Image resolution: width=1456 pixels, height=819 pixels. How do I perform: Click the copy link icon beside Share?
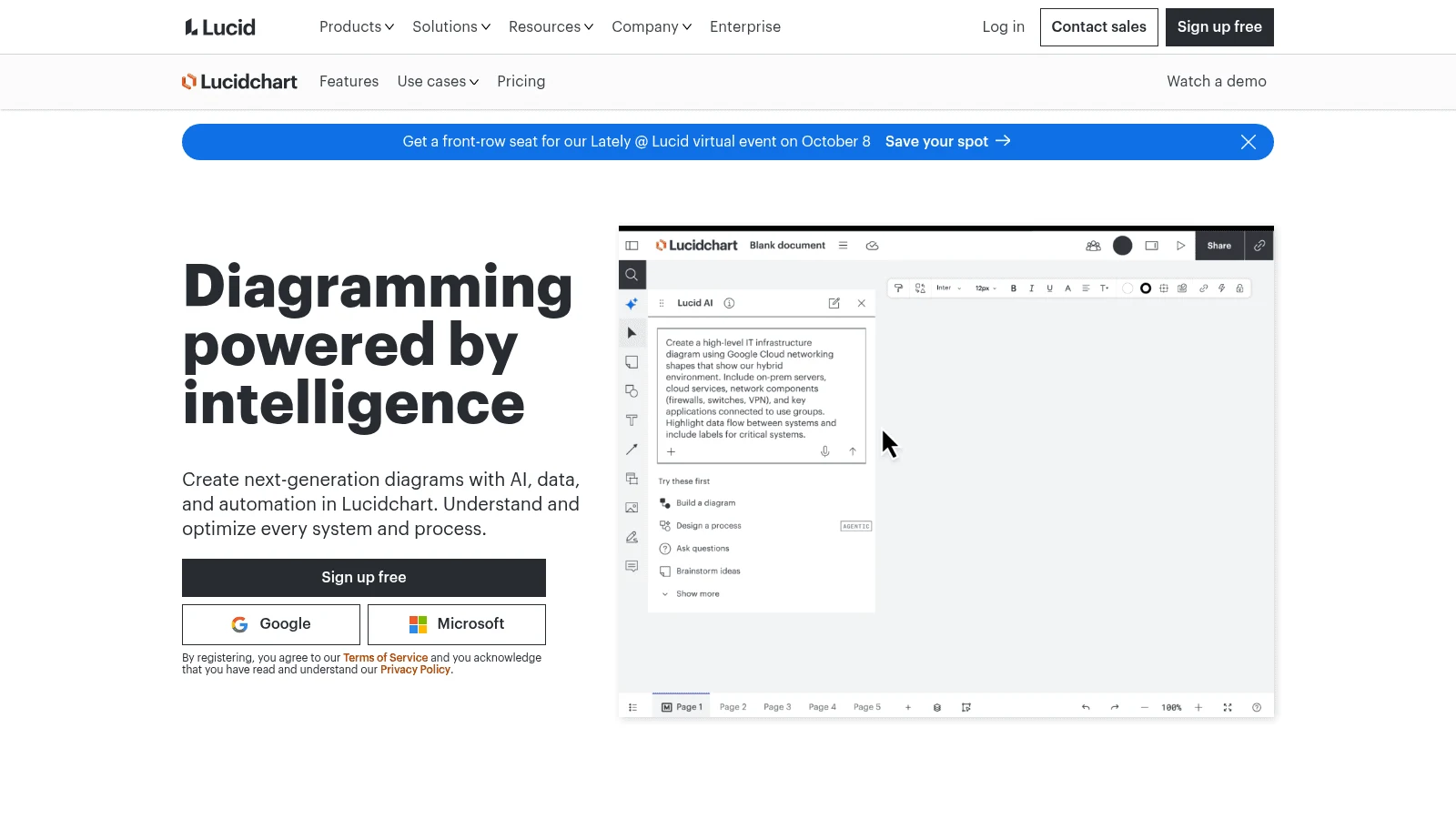pyautogui.click(x=1259, y=246)
